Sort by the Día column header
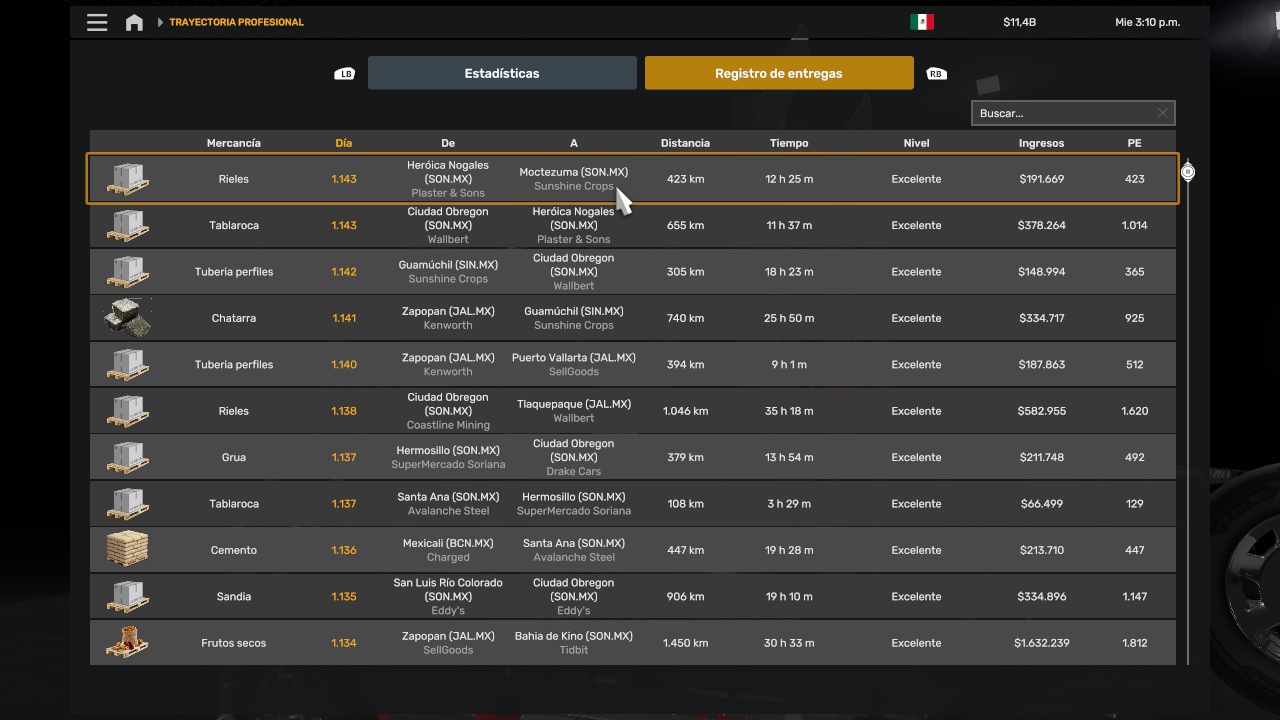This screenshot has width=1280, height=720. coord(344,143)
